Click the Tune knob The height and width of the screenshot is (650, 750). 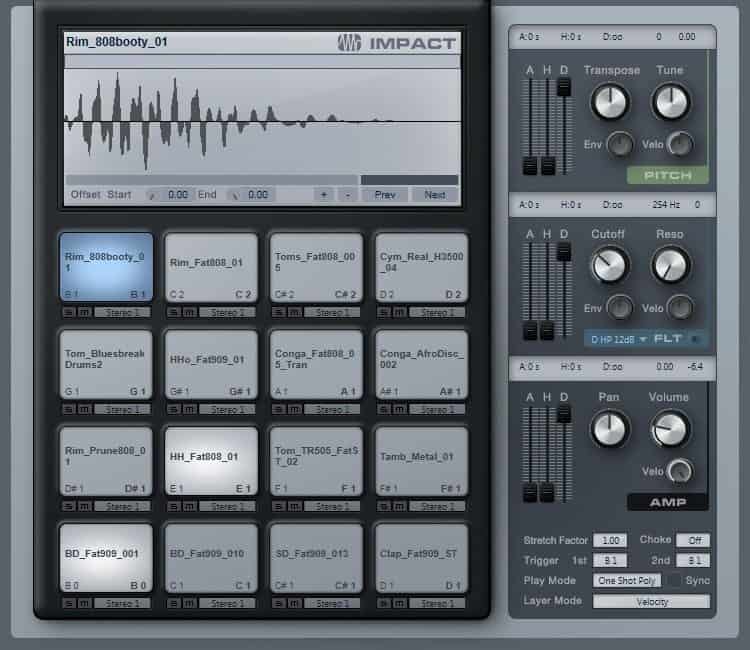[670, 101]
